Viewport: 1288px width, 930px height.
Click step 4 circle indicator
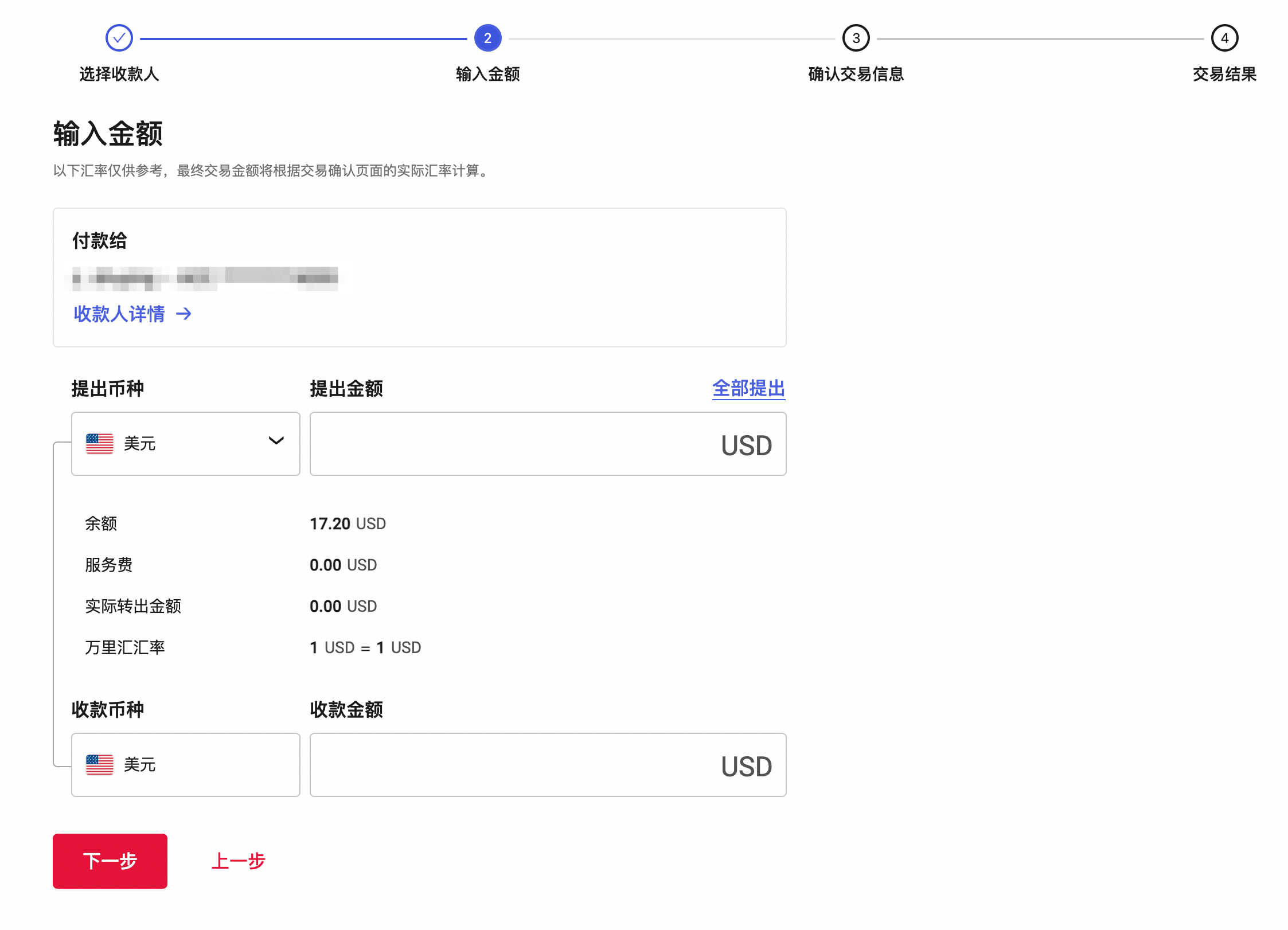pos(1224,38)
